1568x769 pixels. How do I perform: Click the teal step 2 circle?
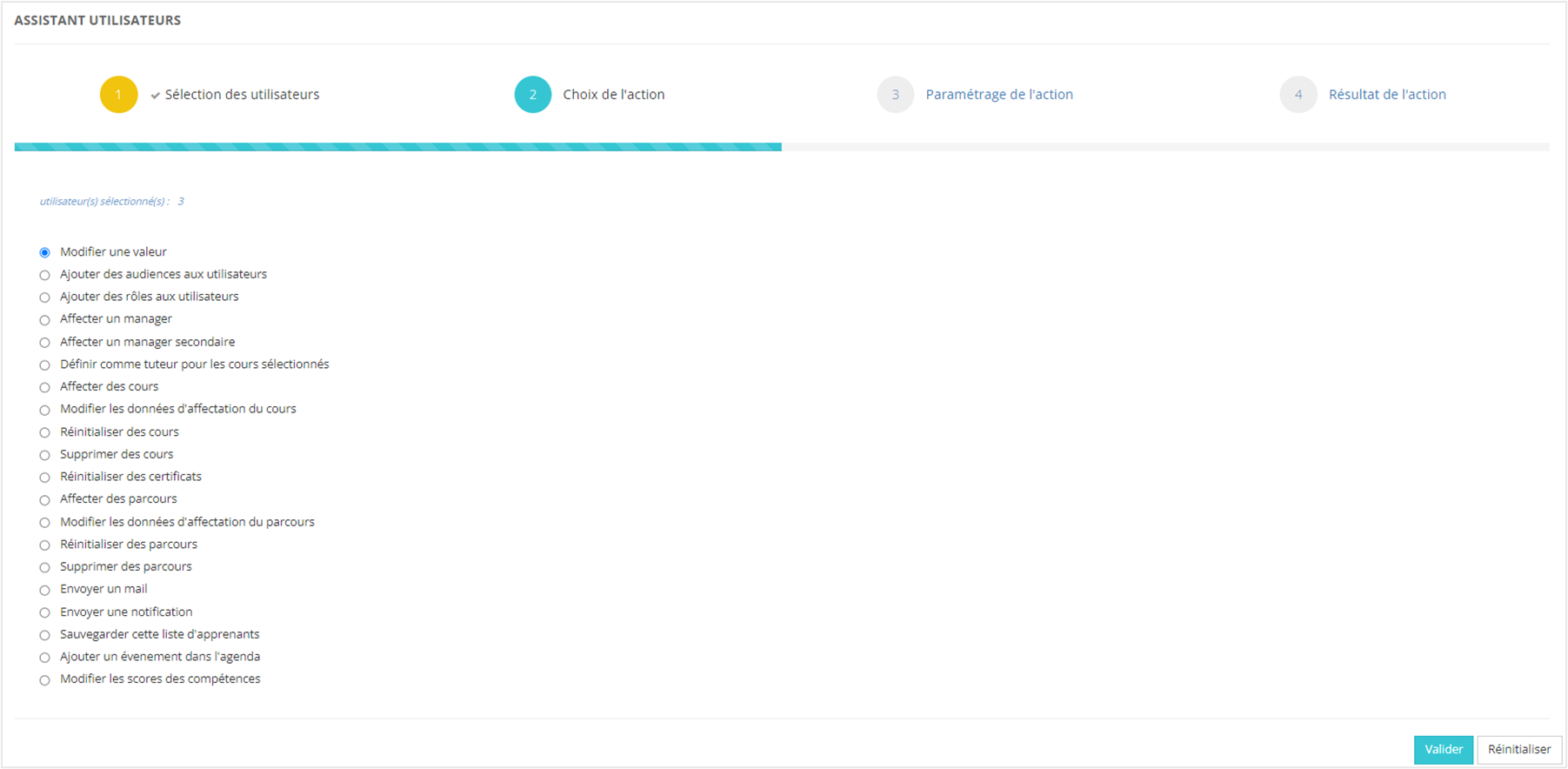tap(532, 95)
